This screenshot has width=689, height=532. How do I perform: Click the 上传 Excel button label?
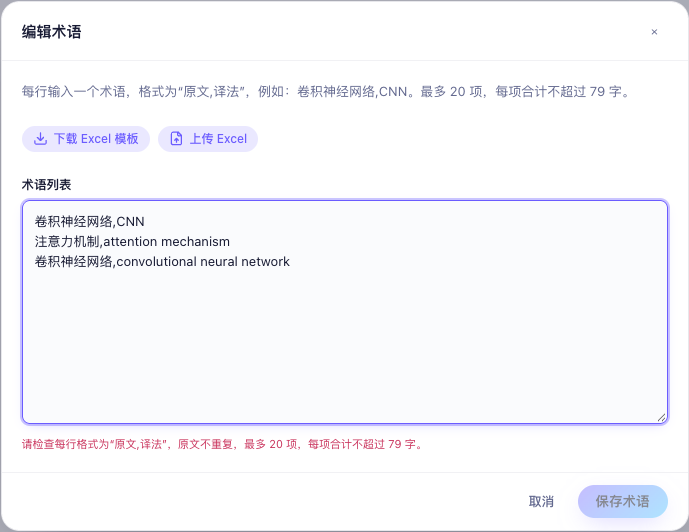[x=218, y=139]
